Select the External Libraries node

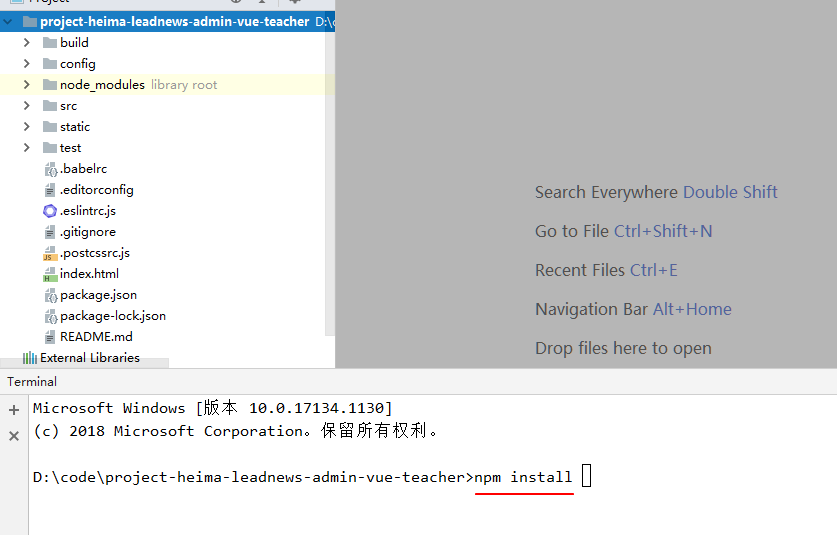click(x=90, y=358)
